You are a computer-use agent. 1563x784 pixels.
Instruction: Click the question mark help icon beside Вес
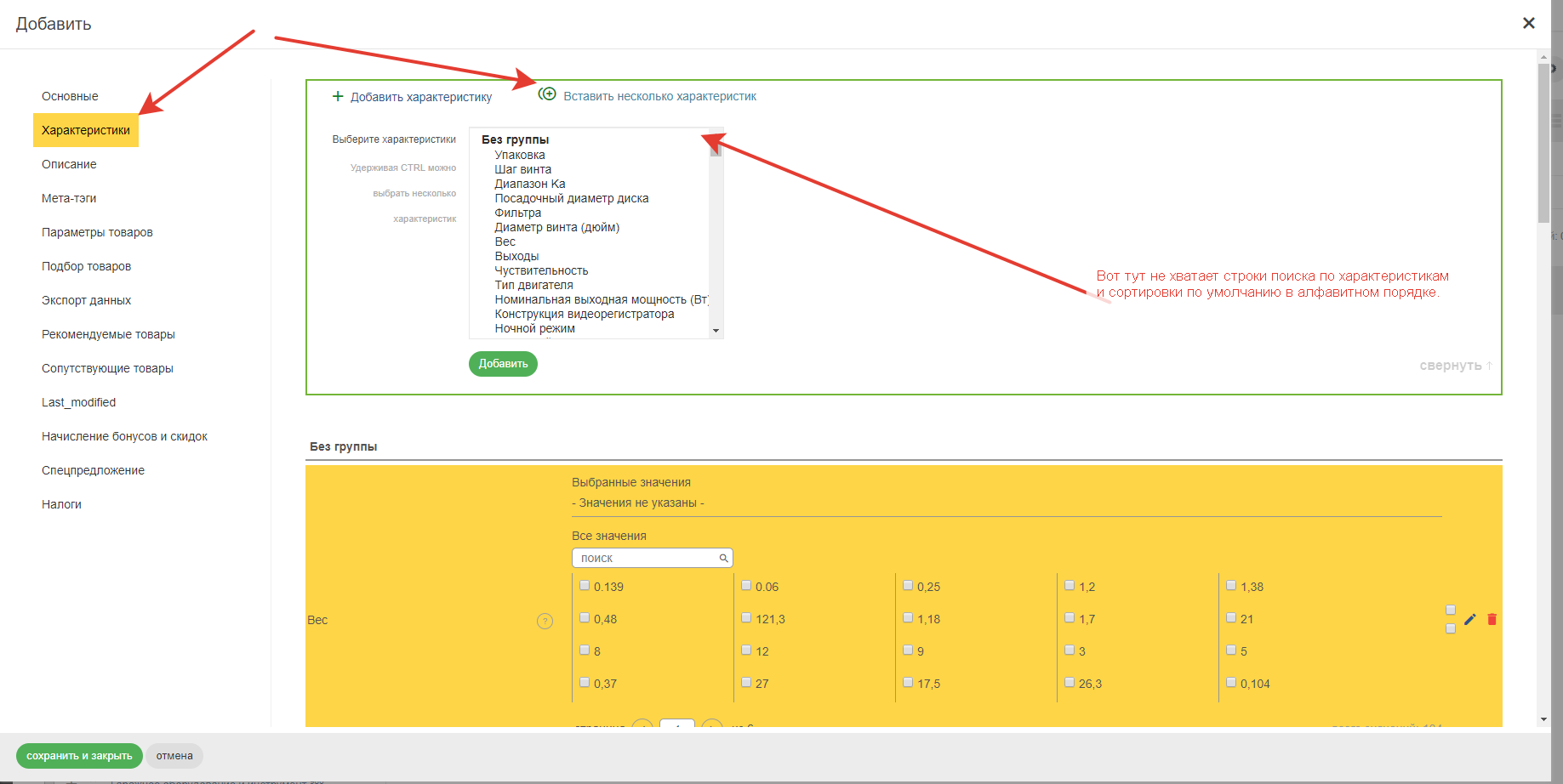coord(545,621)
